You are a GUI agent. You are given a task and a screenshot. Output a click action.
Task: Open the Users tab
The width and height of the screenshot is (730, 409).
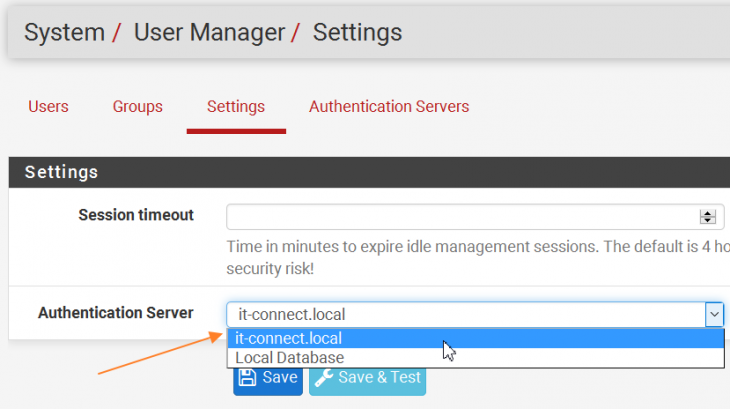(x=48, y=107)
